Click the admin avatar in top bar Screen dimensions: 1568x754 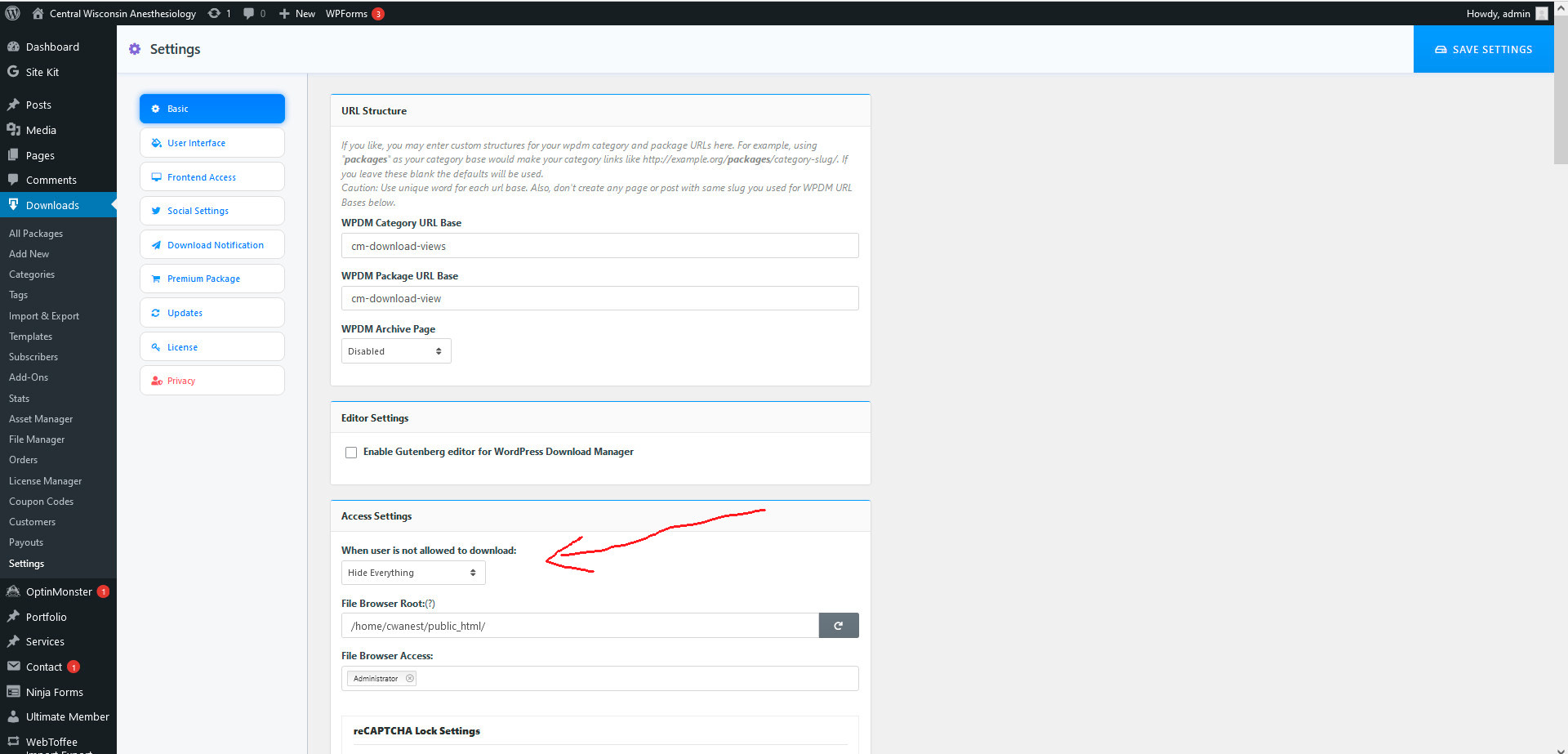[x=1542, y=13]
